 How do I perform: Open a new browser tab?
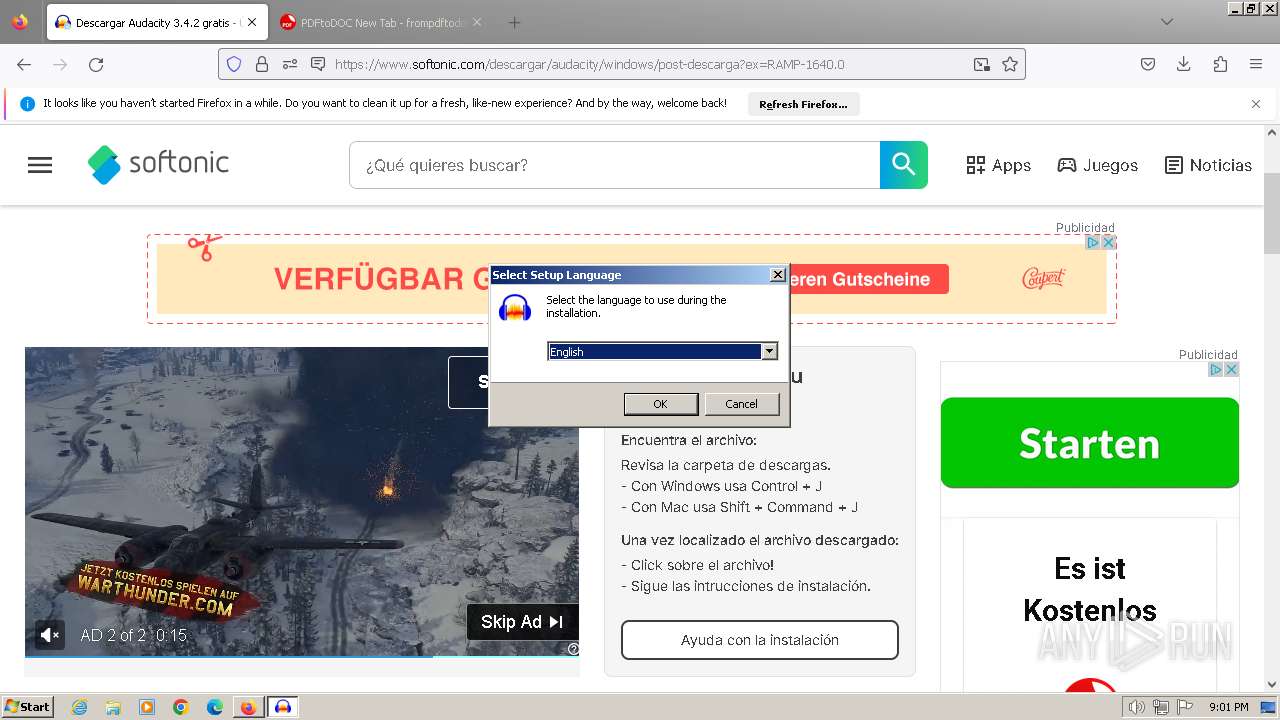(x=514, y=22)
